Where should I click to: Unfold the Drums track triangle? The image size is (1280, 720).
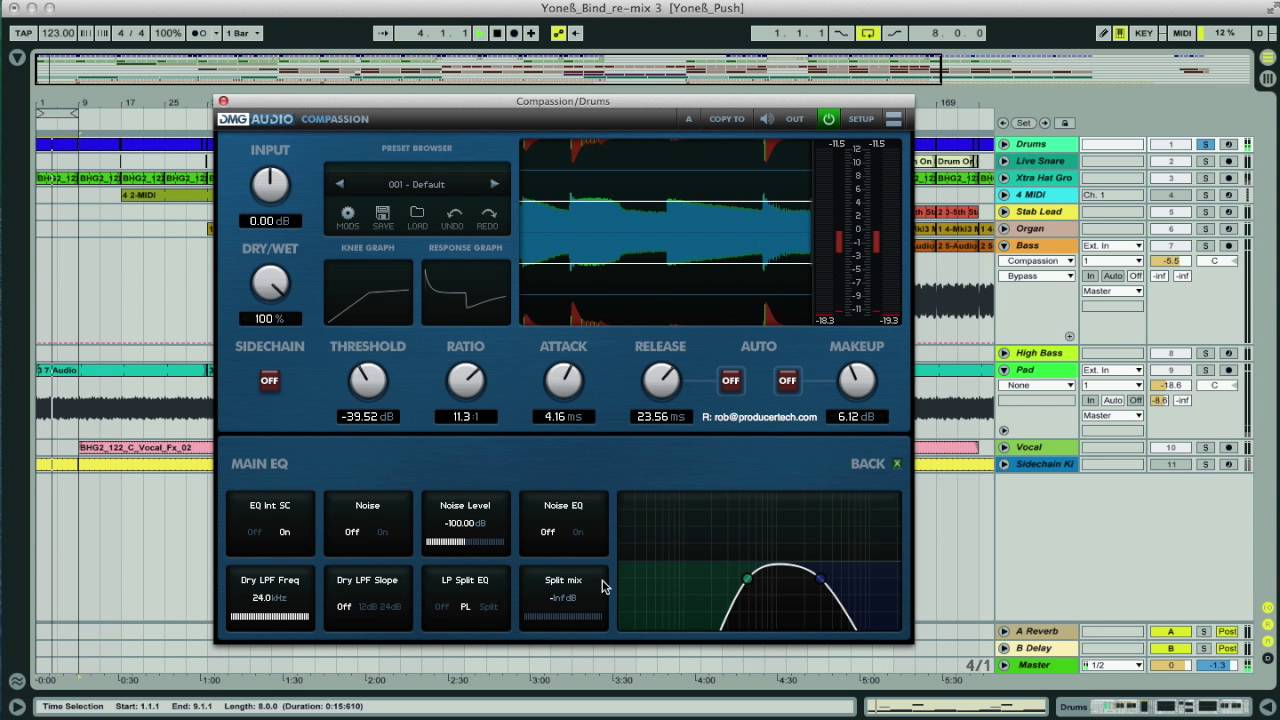point(1004,144)
